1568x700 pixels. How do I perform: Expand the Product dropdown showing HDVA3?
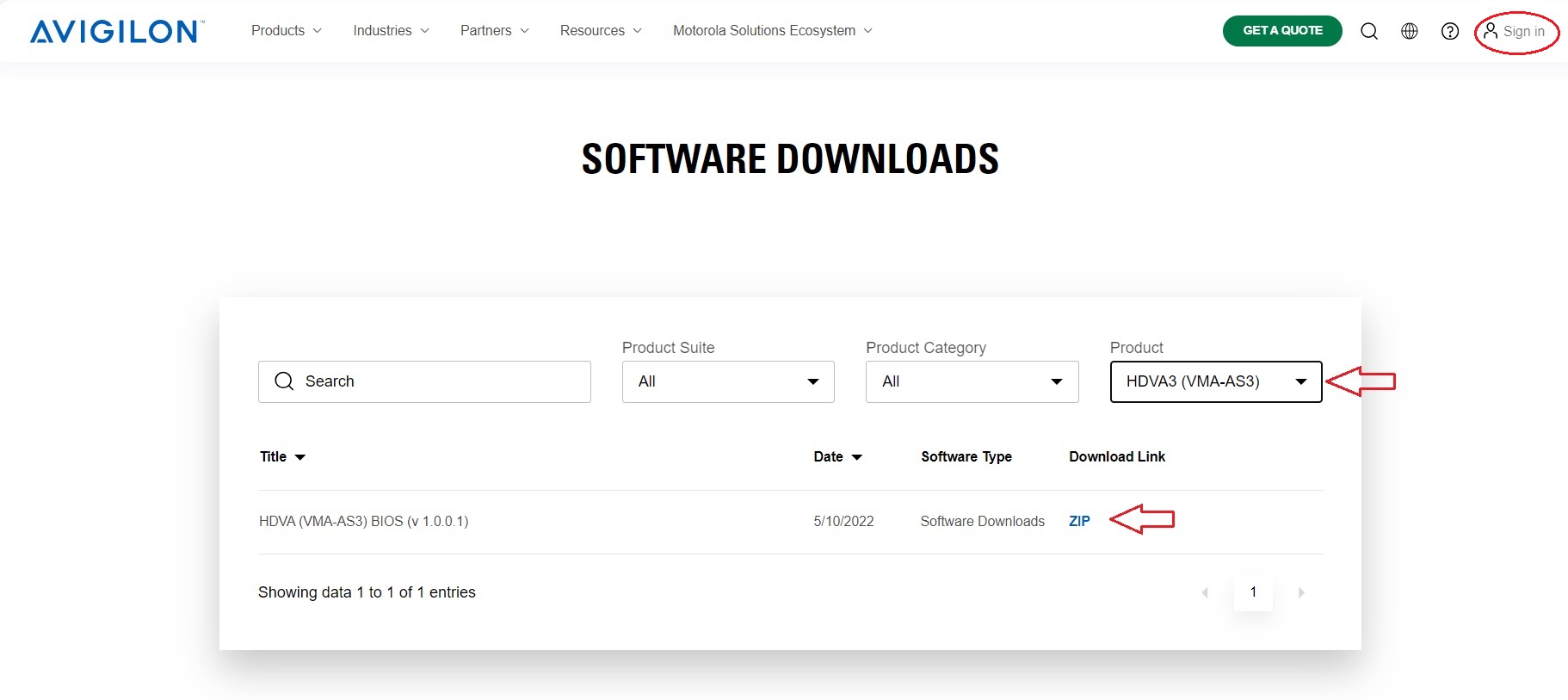coord(1215,381)
